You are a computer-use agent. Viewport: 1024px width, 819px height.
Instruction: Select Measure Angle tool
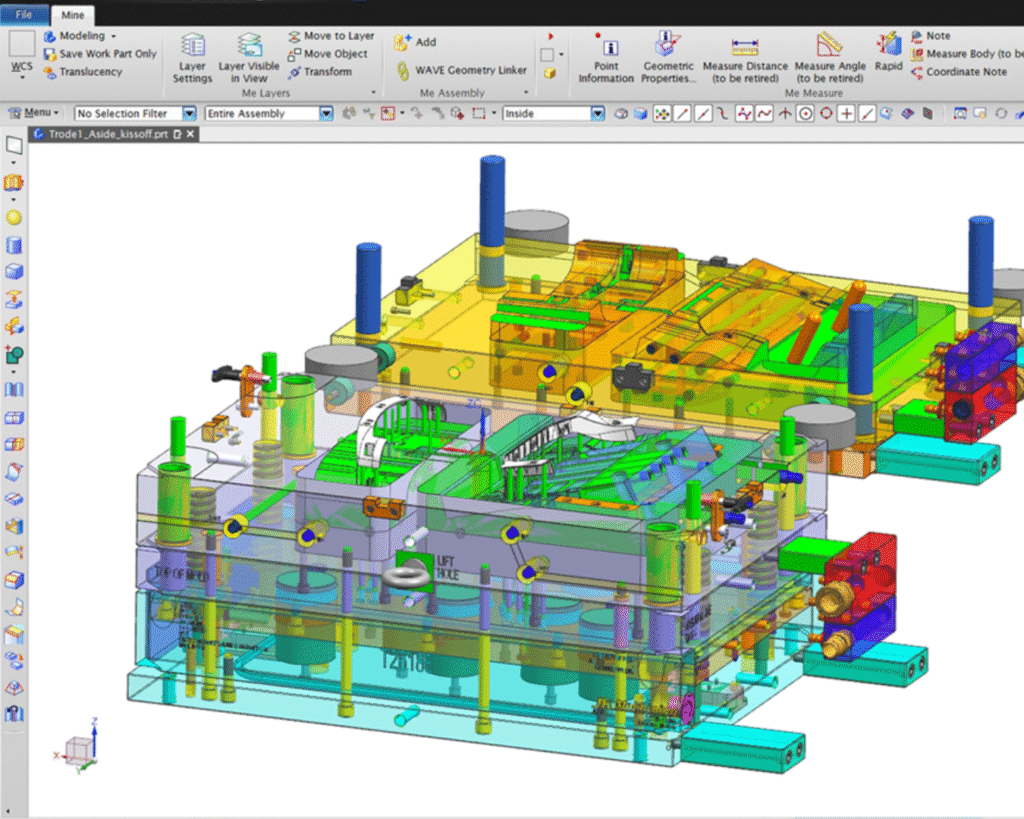[829, 56]
